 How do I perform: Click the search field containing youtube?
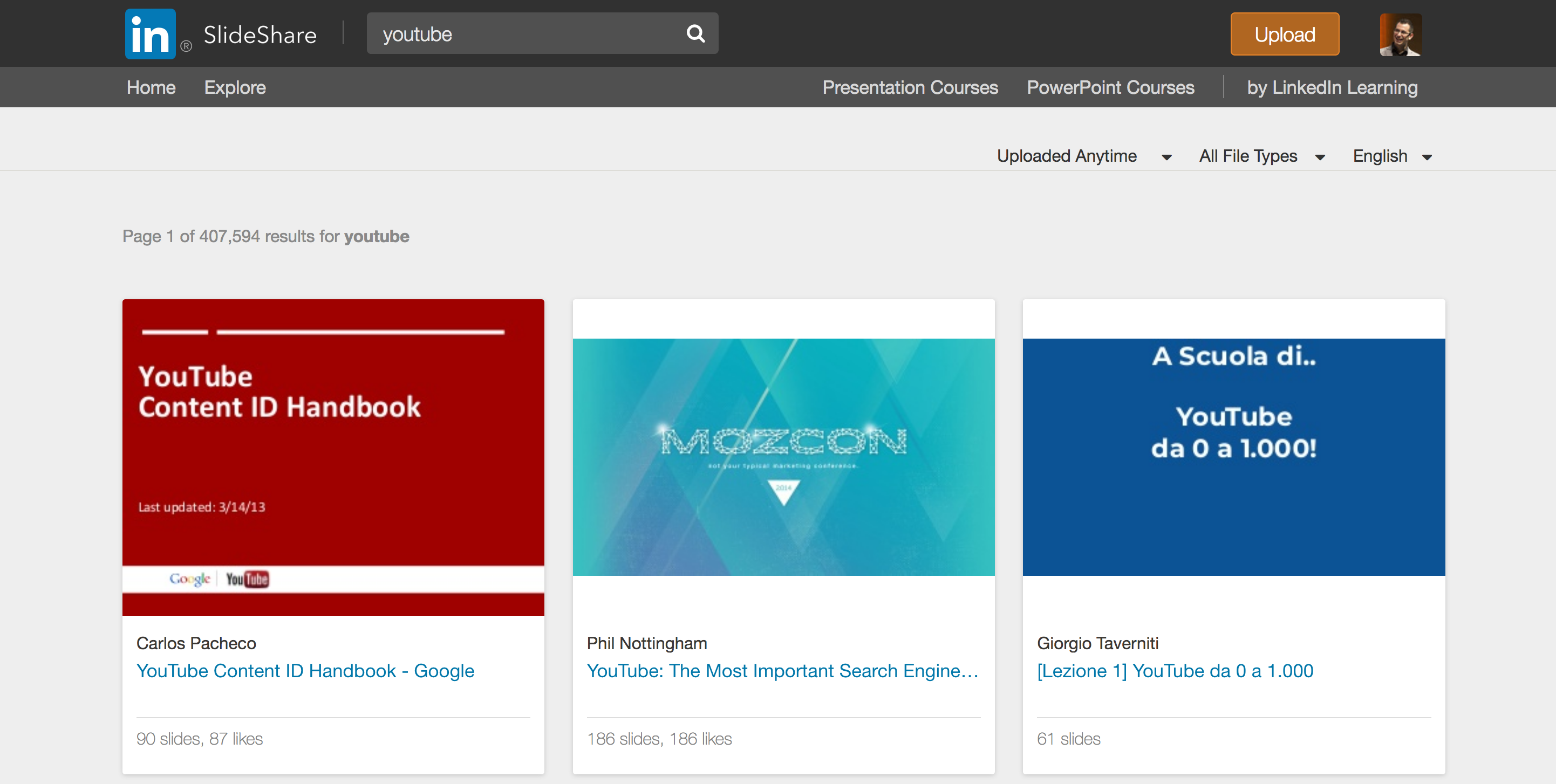pos(542,34)
